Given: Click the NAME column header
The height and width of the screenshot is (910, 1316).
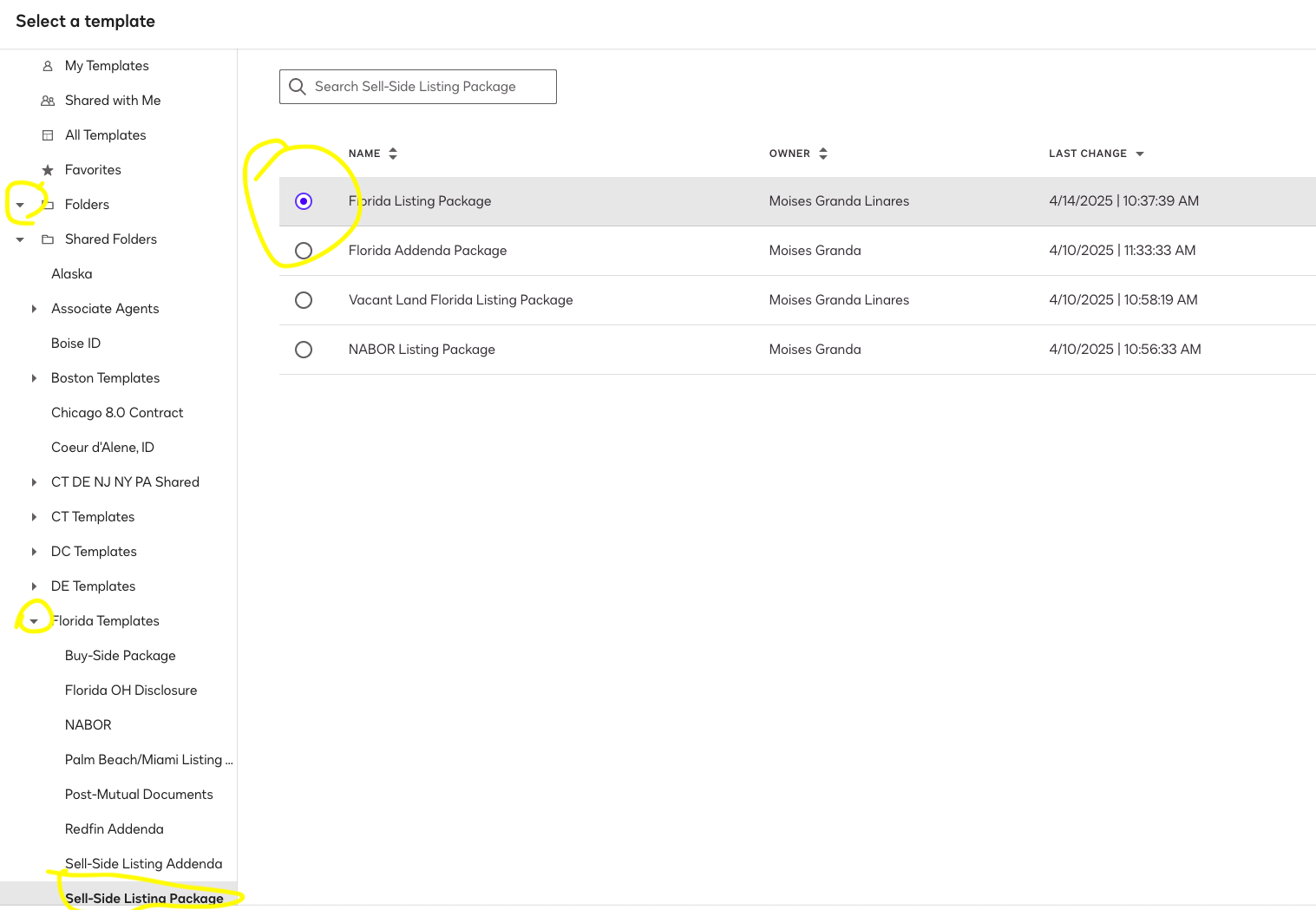Looking at the screenshot, I should click(364, 154).
